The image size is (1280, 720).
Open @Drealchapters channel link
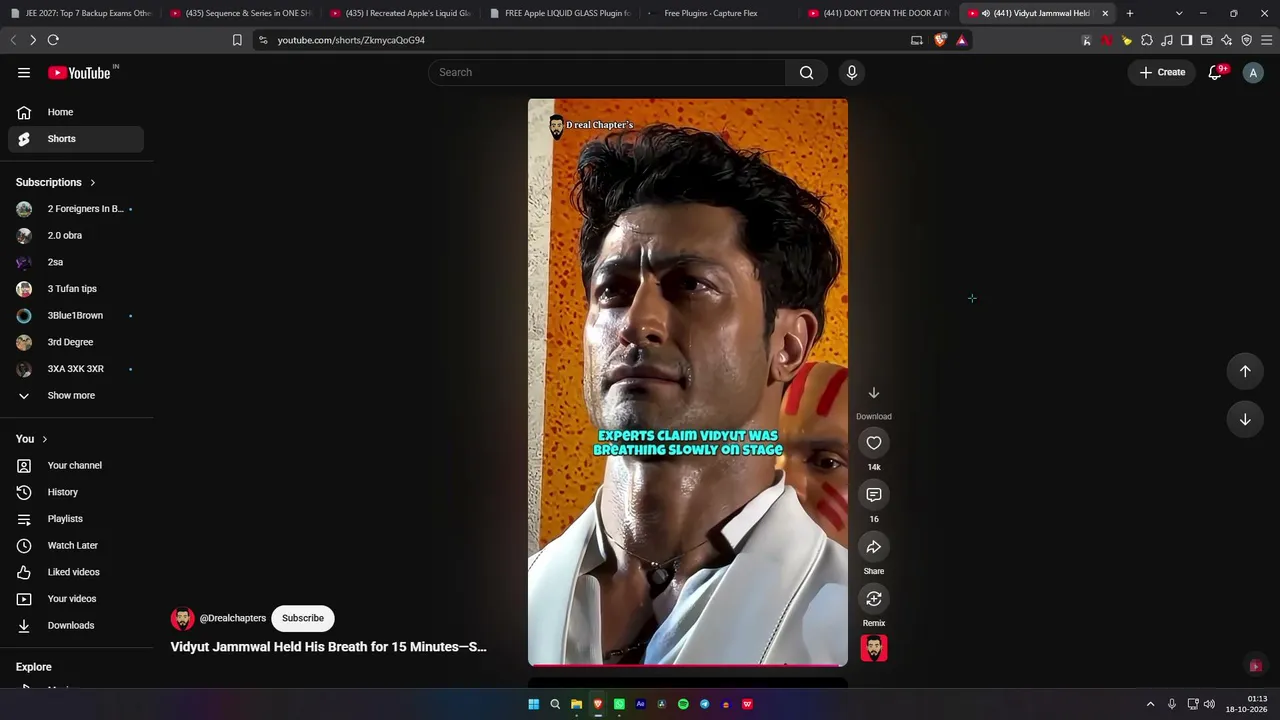pos(233,618)
